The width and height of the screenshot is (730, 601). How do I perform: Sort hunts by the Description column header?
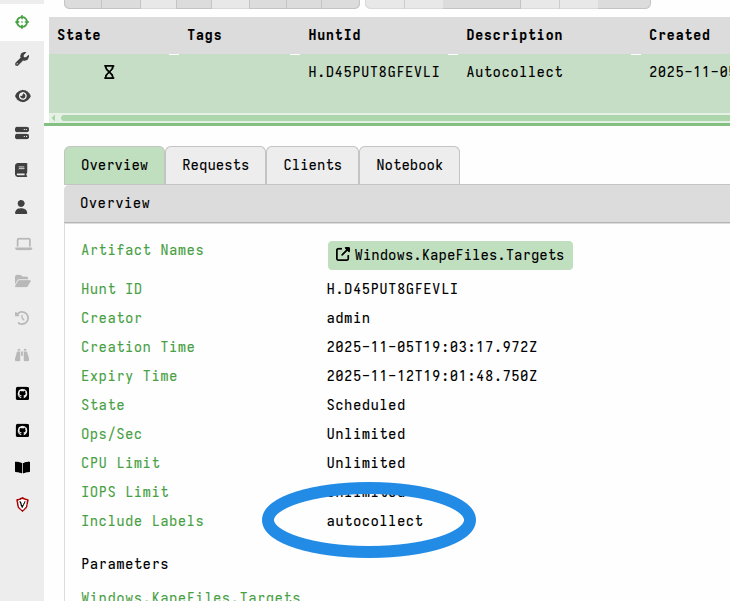[514, 35]
